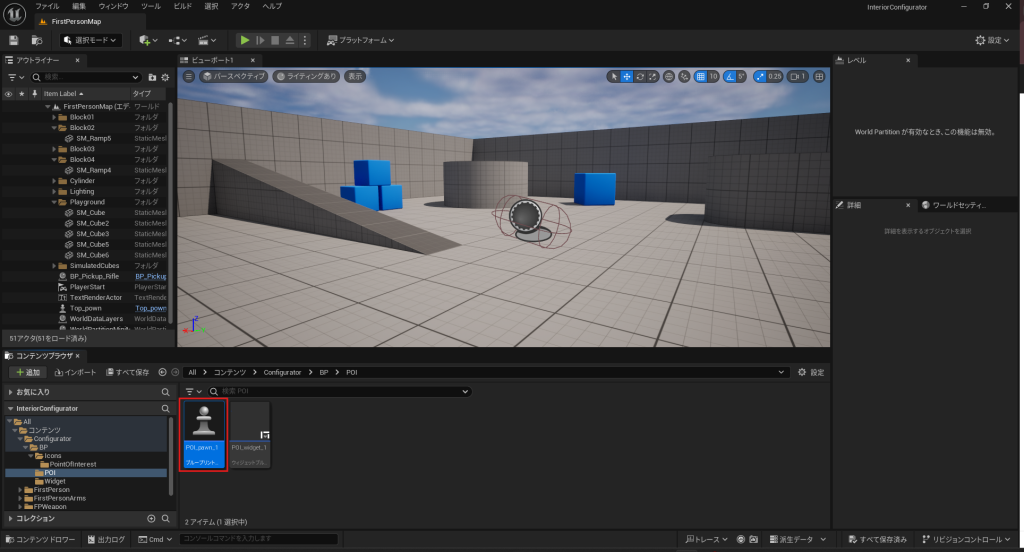Screen dimensions: 1024x552
Task: Open the 選択モード dropdown
Action: (91, 40)
